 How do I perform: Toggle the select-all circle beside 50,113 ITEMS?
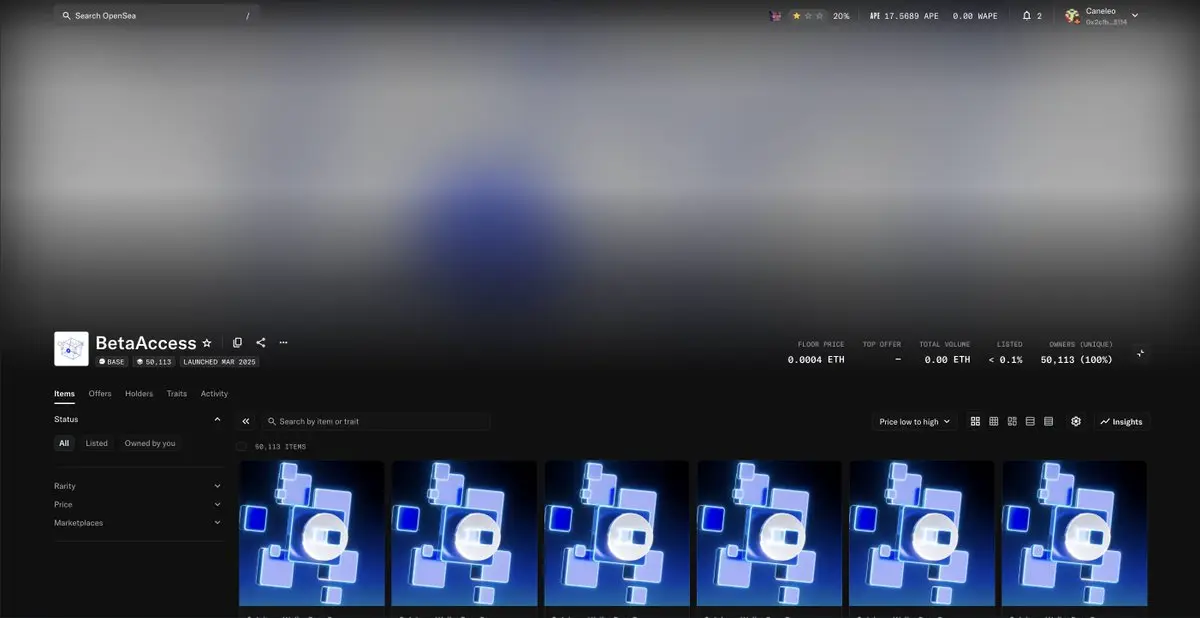click(241, 446)
